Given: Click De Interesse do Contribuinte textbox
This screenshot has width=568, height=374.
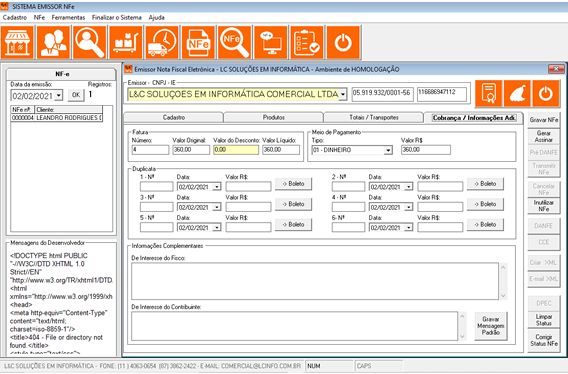Looking at the screenshot, I should (x=295, y=326).
